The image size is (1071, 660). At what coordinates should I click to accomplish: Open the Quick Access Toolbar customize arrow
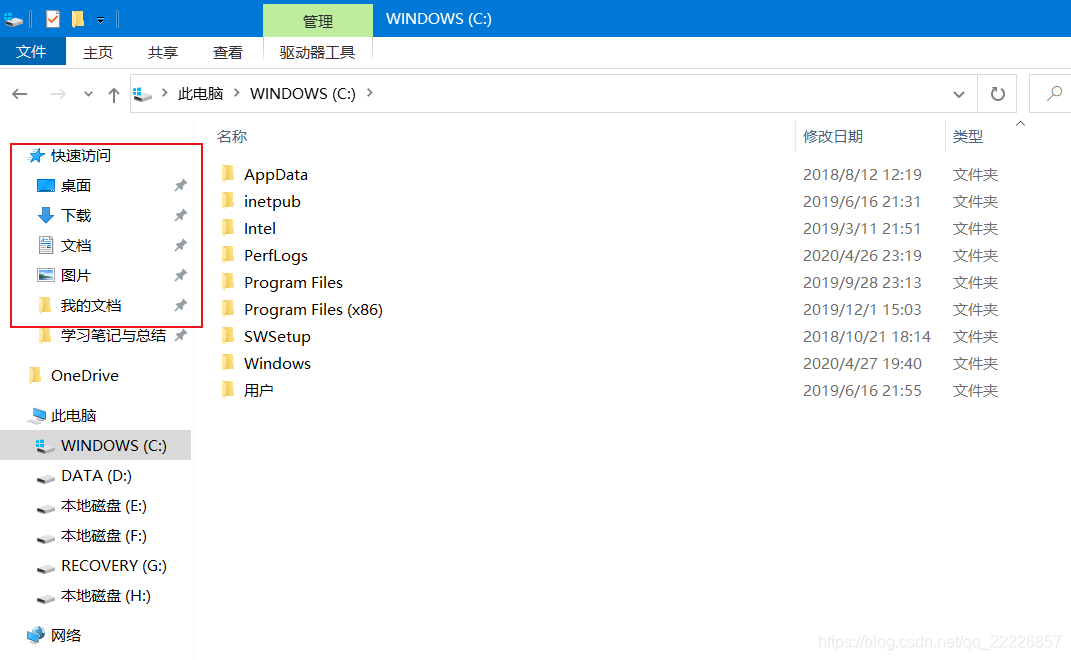[100, 20]
